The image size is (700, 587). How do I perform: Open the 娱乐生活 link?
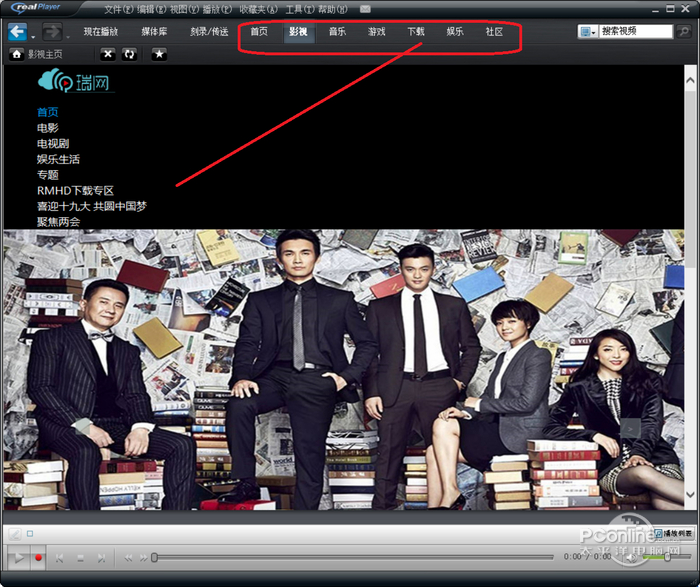58,159
